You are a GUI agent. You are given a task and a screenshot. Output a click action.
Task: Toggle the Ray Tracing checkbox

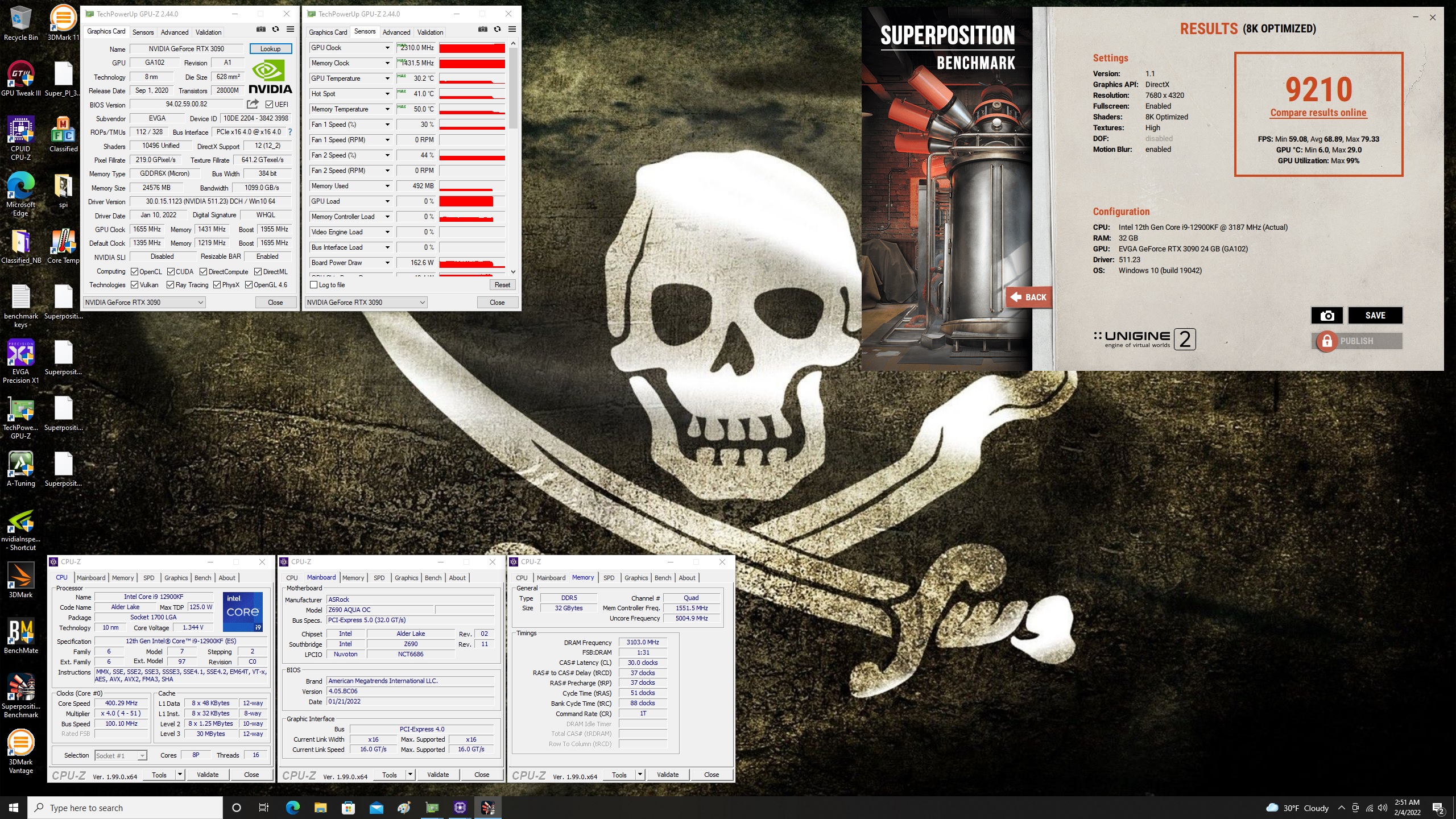pos(170,285)
